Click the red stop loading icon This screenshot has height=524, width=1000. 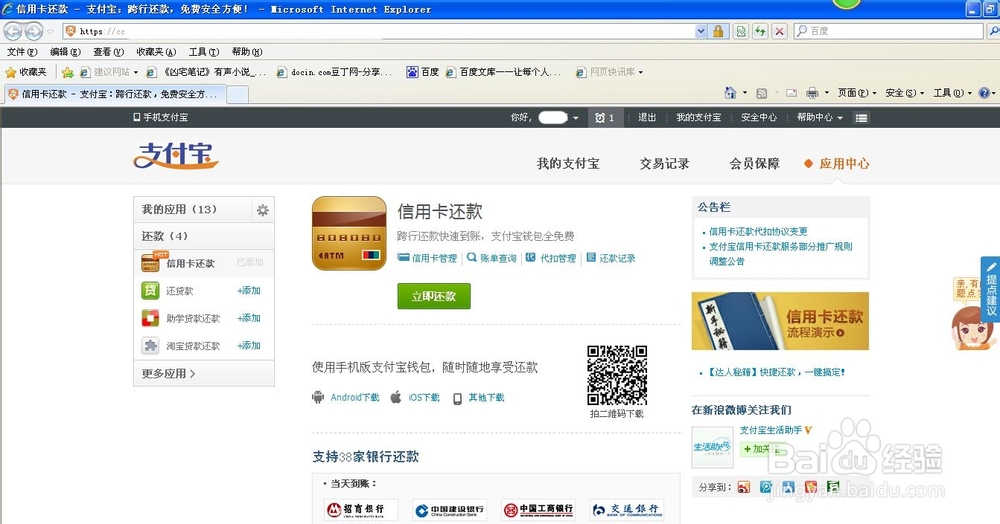pos(779,31)
